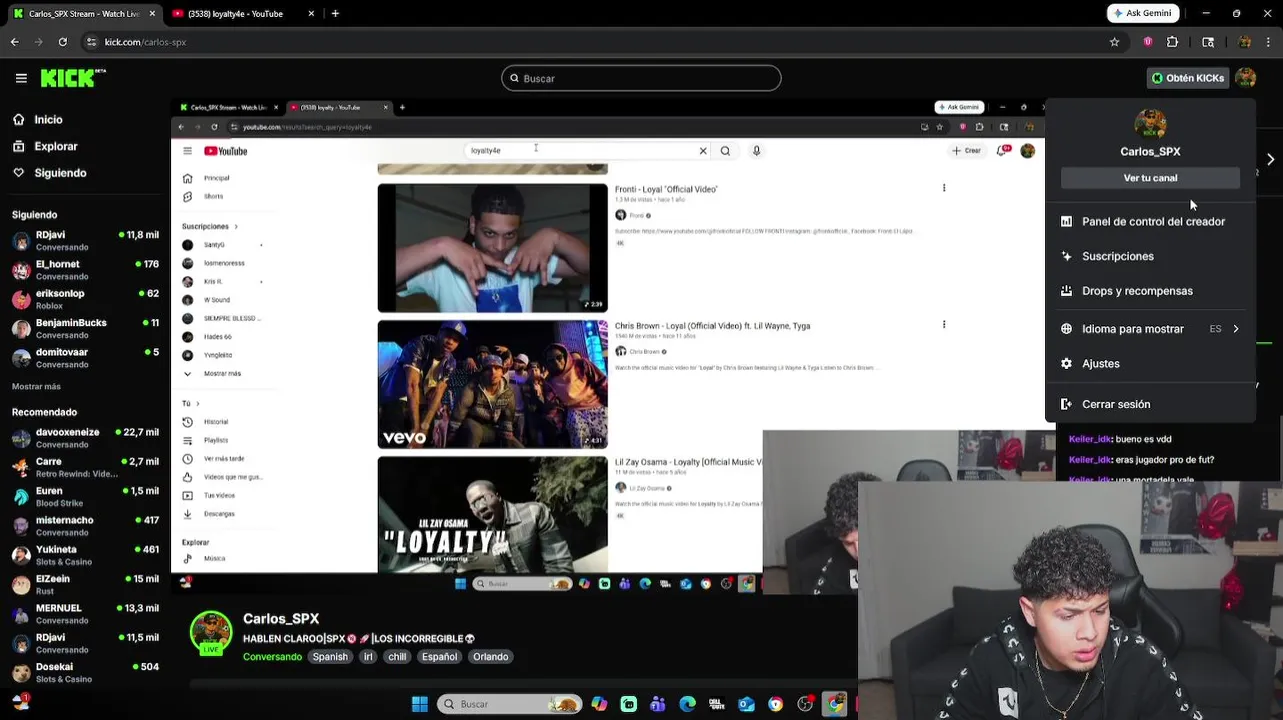Click the Windows taskbar search box

pyautogui.click(x=510, y=704)
